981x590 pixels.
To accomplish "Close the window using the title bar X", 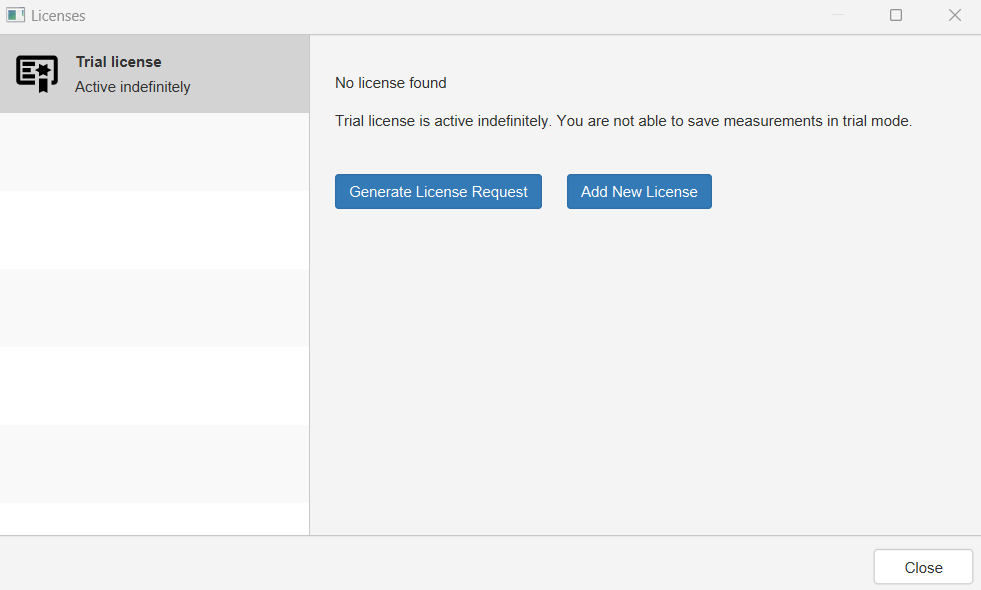I will coord(954,15).
